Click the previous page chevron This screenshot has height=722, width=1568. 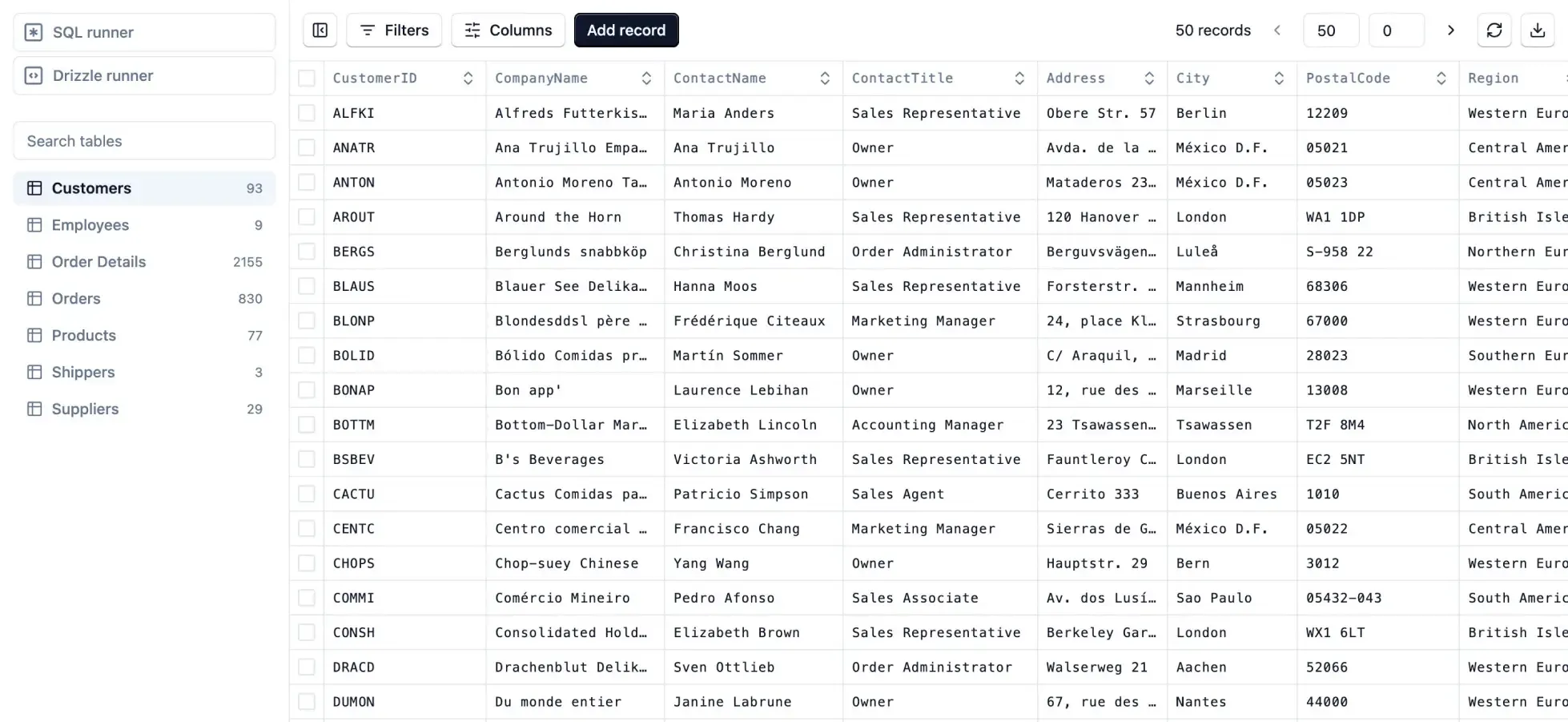pos(1277,30)
